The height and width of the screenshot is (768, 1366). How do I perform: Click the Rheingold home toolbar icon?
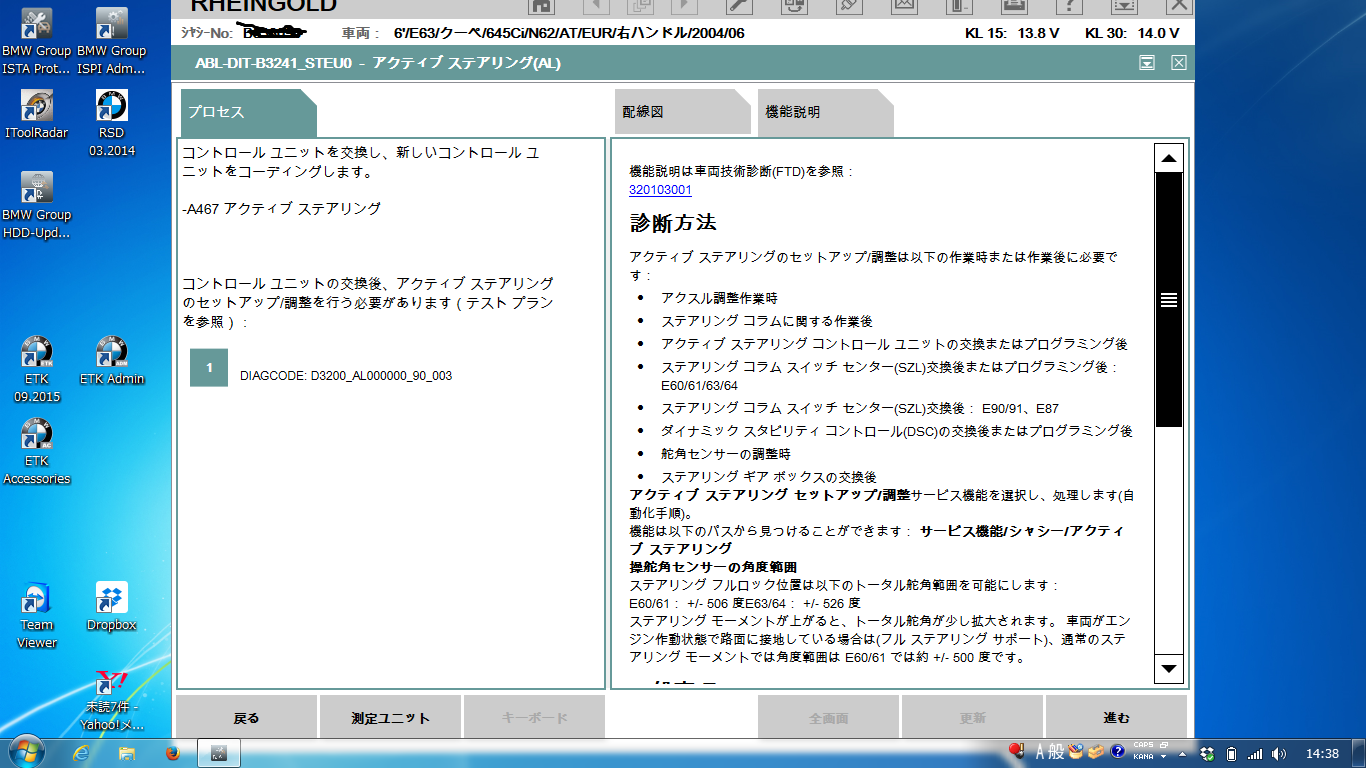point(541,6)
